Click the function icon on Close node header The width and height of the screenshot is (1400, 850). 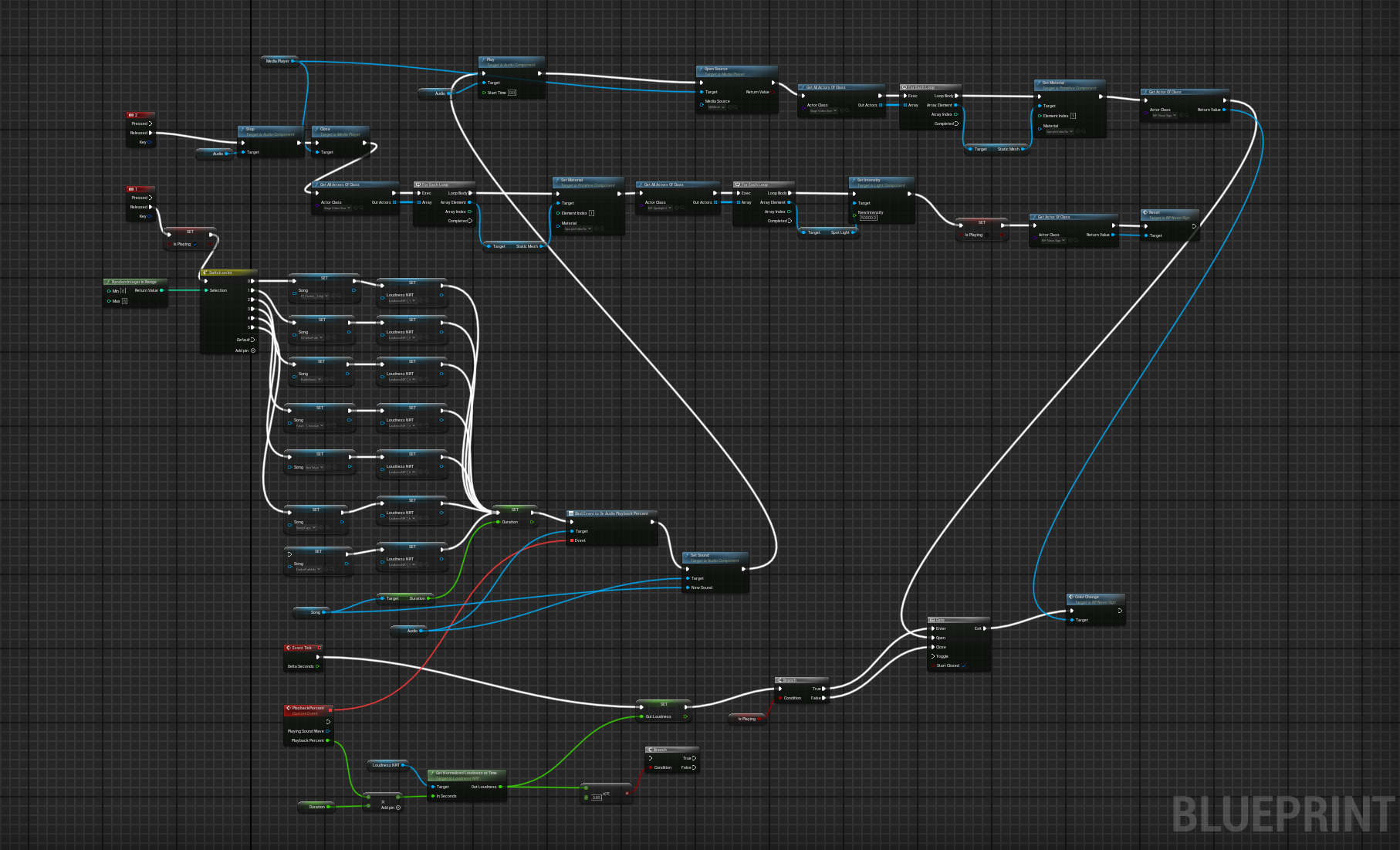click(317, 130)
